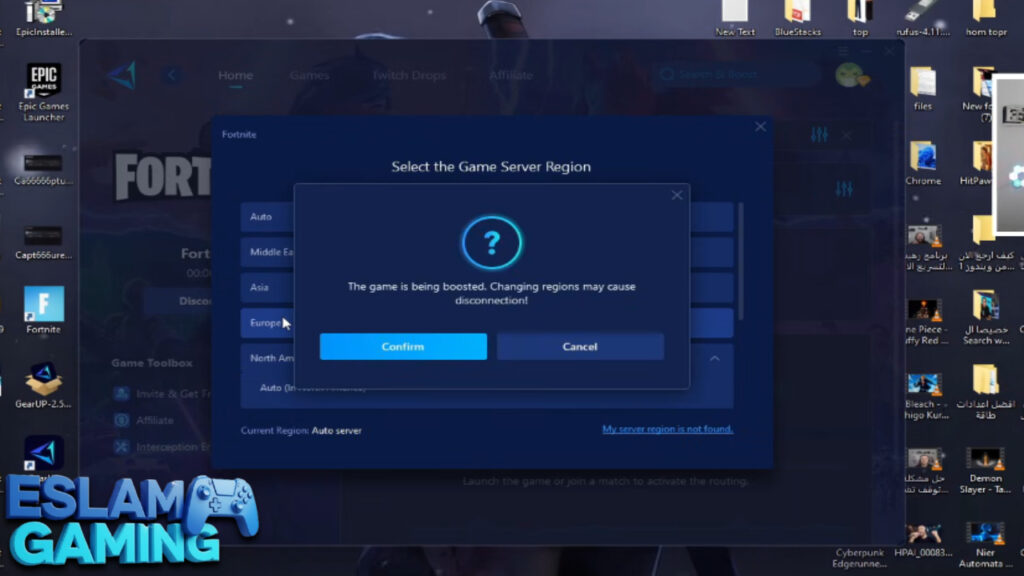The image size is (1024, 576).
Task: Click the GearUP logo icon
Action: [x=122, y=75]
